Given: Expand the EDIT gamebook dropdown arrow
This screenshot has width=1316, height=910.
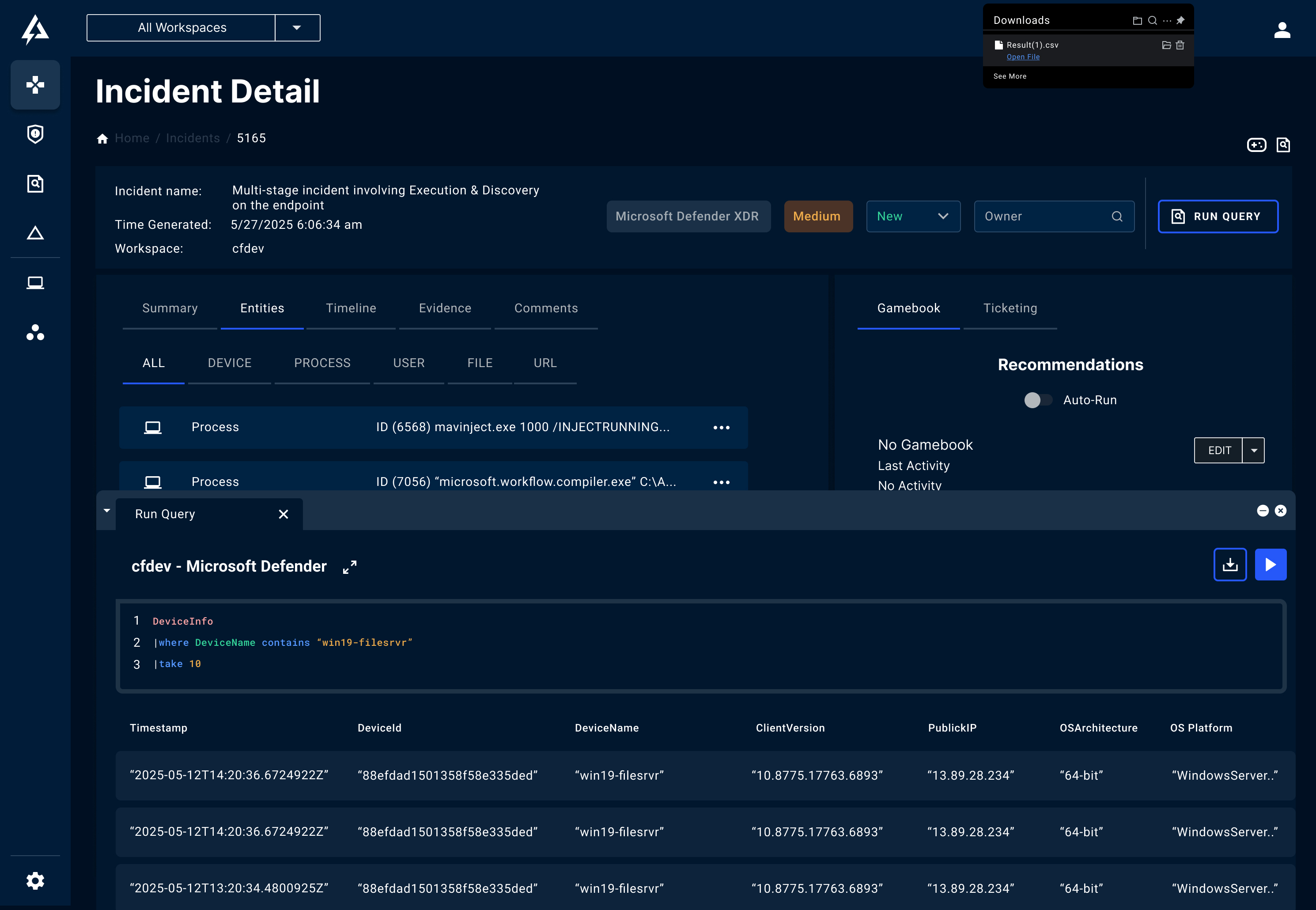Looking at the screenshot, I should click(x=1253, y=451).
